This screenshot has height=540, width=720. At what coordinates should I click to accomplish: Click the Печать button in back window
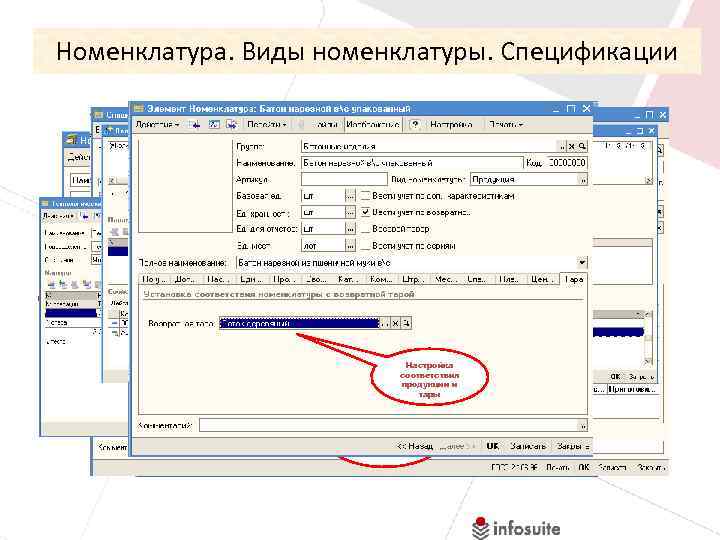557,467
